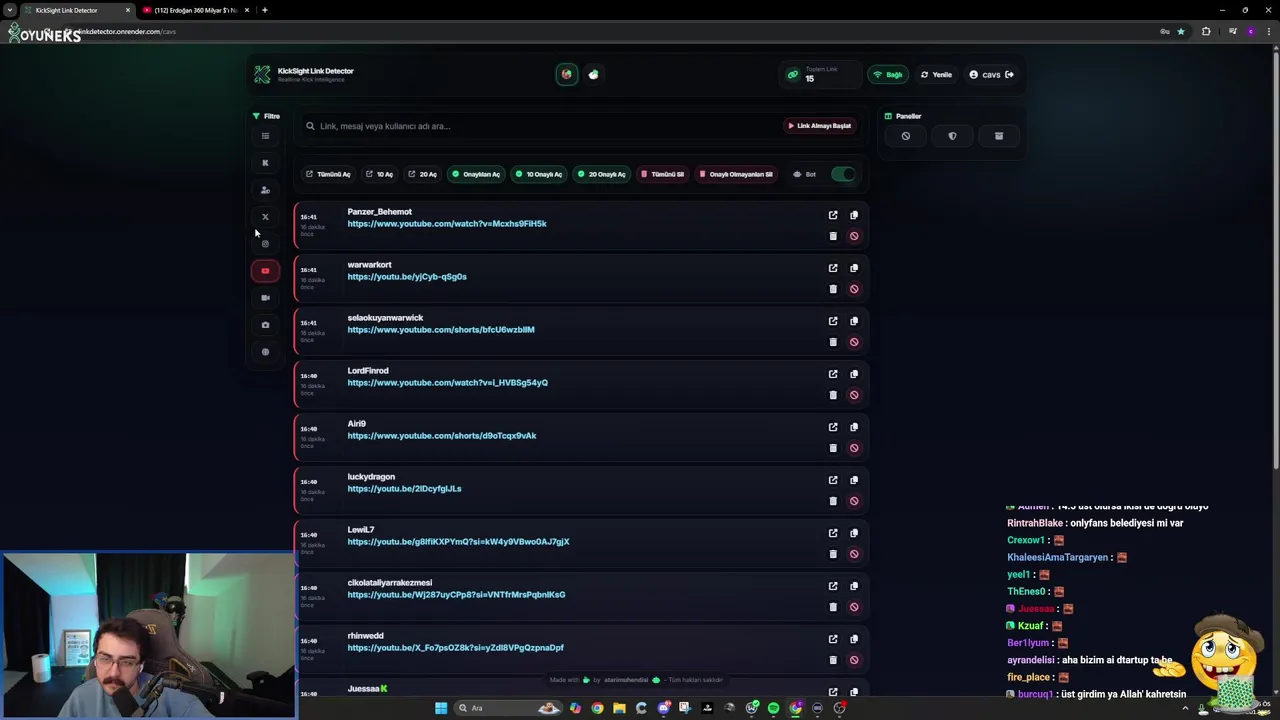Viewport: 1280px width, 720px height.
Task: Click the 20 Aç button
Action: 422,174
